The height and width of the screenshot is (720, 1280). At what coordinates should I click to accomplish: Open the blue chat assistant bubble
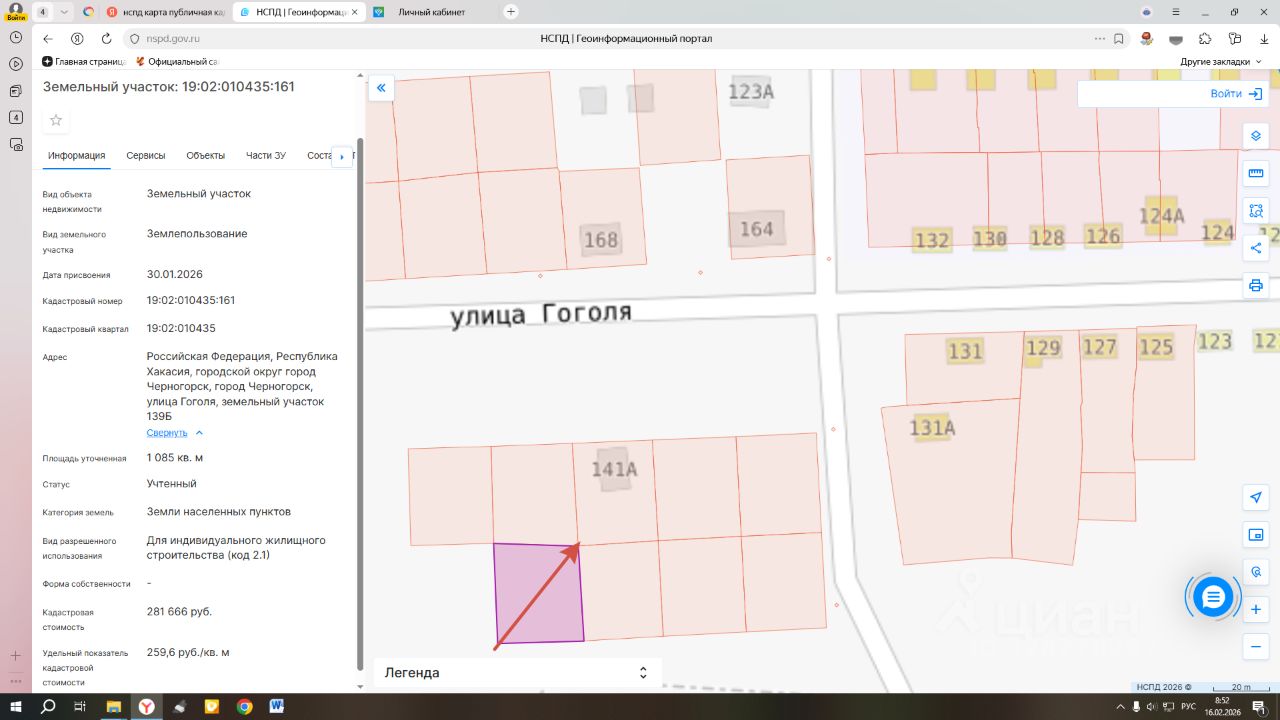1213,597
